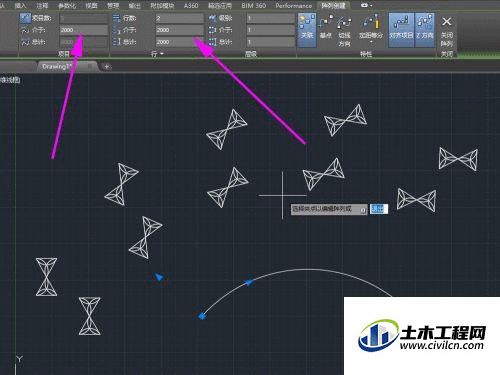Click the 项目数 item count icon
This screenshot has width=500, height=375.
pos(25,18)
